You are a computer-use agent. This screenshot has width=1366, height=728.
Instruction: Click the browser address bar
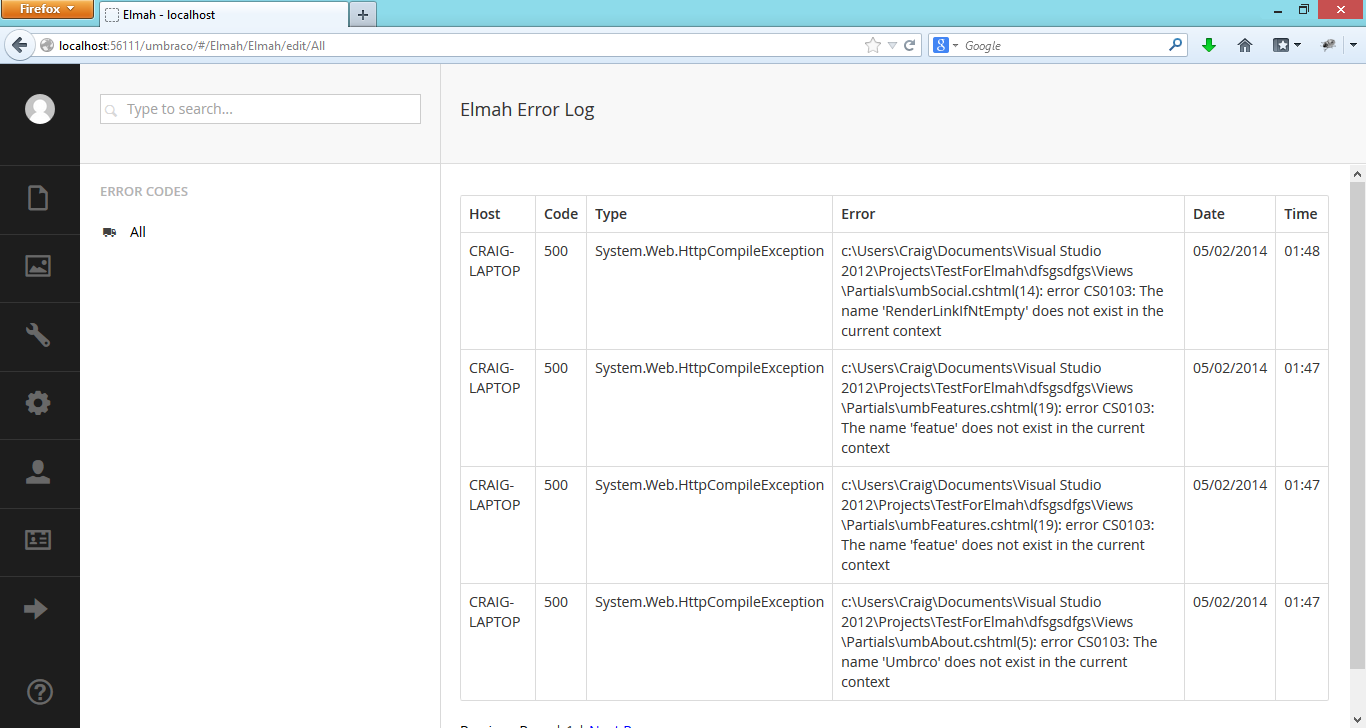460,45
